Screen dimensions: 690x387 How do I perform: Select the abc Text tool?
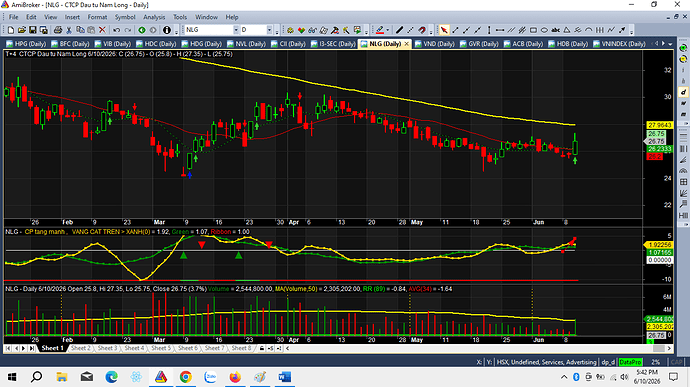click(x=556, y=30)
